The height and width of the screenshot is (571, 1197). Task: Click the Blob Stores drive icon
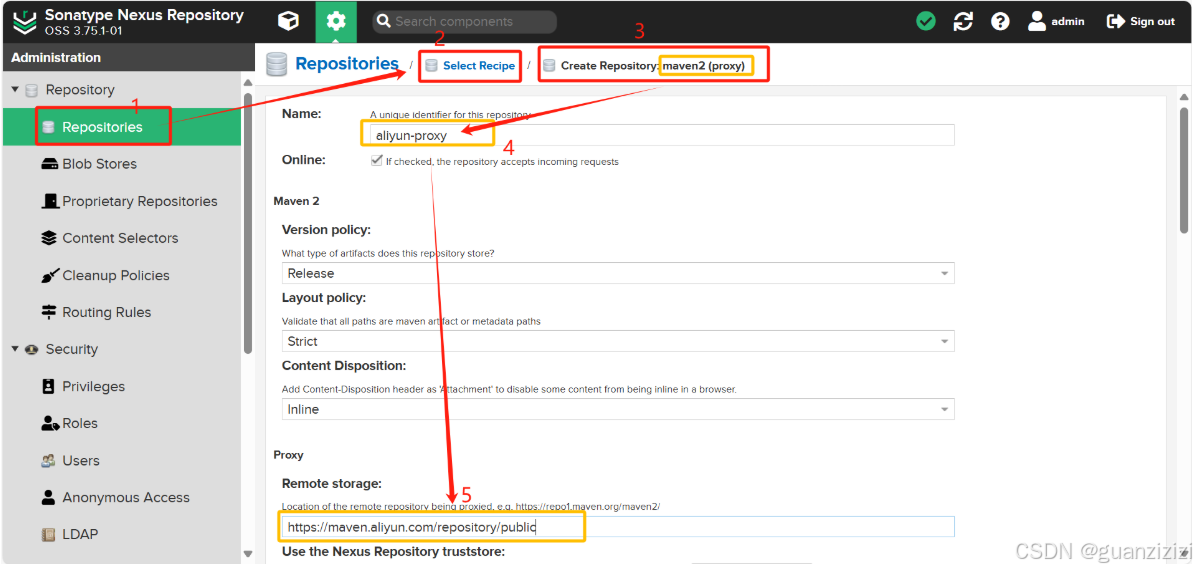click(49, 164)
